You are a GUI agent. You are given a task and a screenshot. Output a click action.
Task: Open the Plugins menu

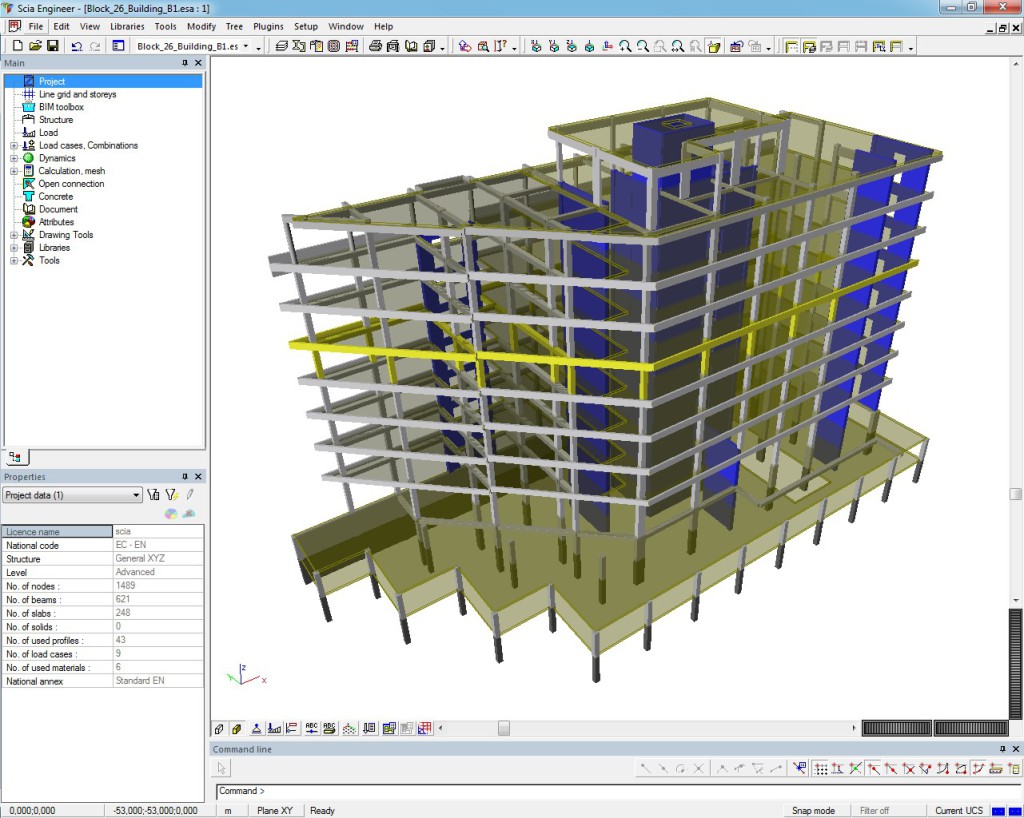point(268,27)
